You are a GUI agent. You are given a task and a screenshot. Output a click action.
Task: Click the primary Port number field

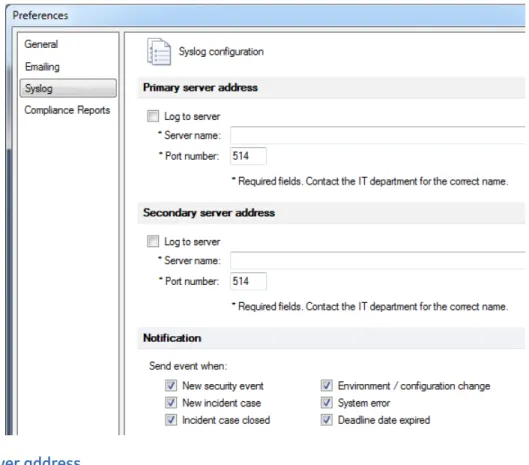point(248,156)
